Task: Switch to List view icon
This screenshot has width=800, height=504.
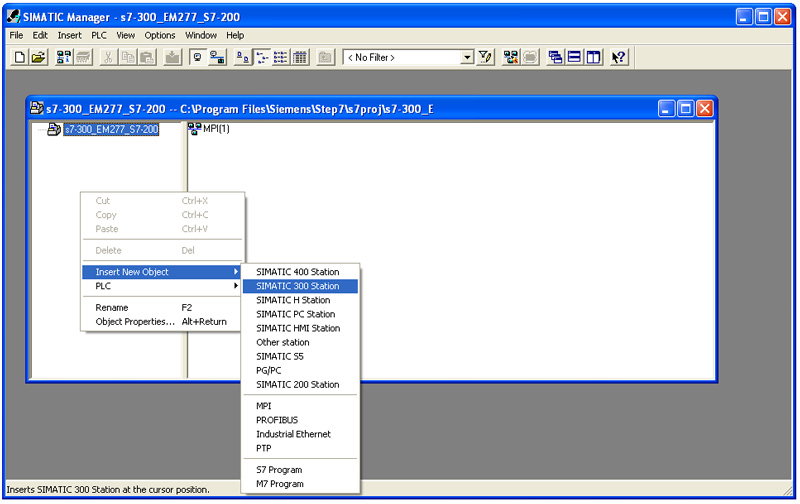Action: tap(281, 57)
